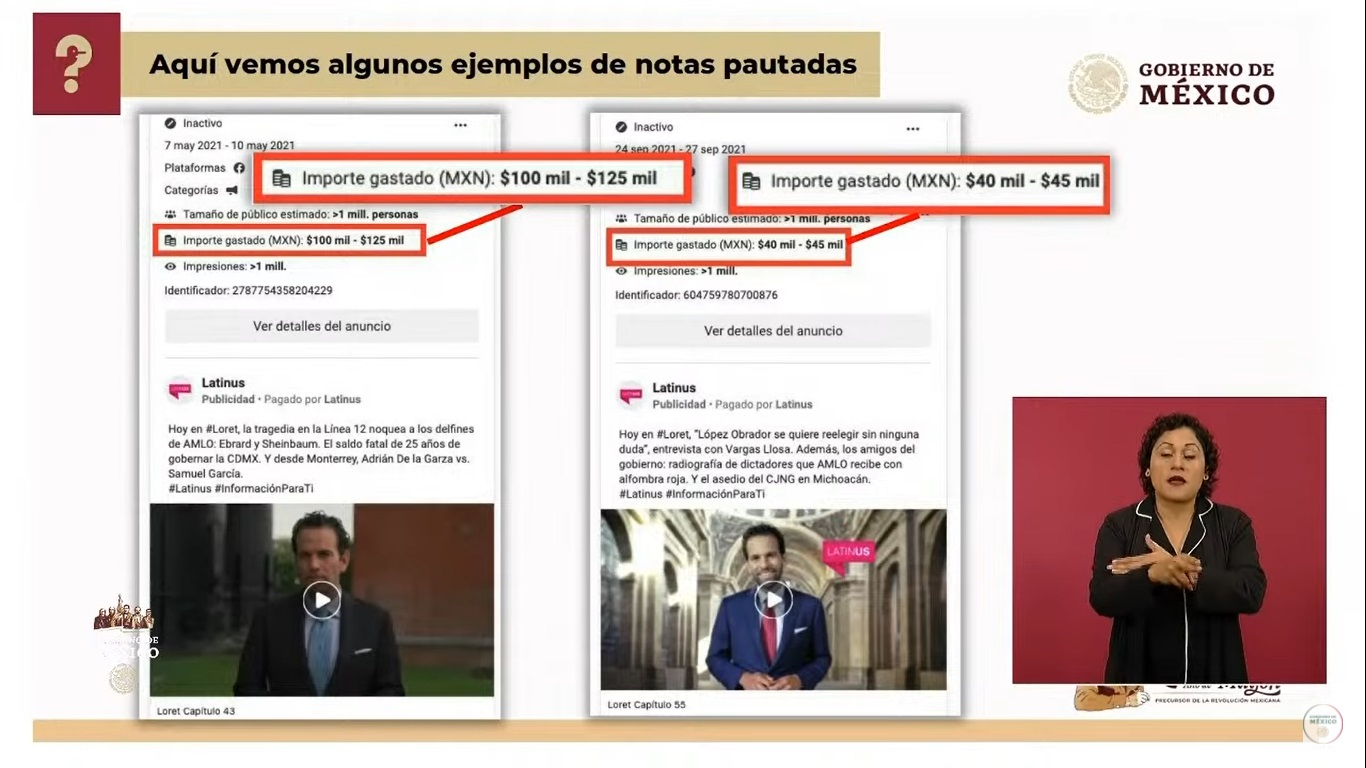
Task: Click the hashtag #Loret in the right post
Action: [675, 435]
